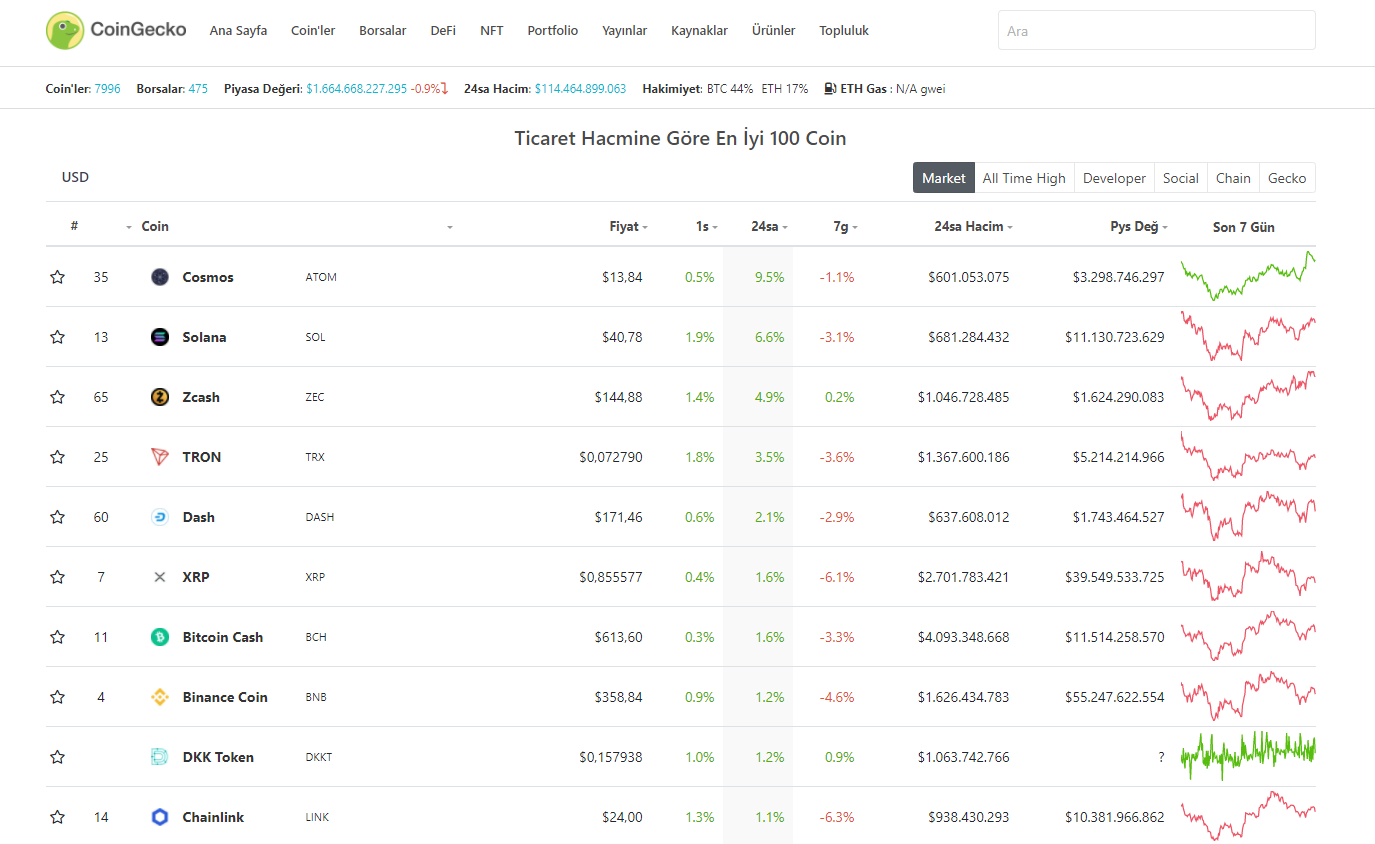Viewport: 1375px width, 844px height.
Task: Open the Bitcoin Cash coin link
Action: coord(222,637)
